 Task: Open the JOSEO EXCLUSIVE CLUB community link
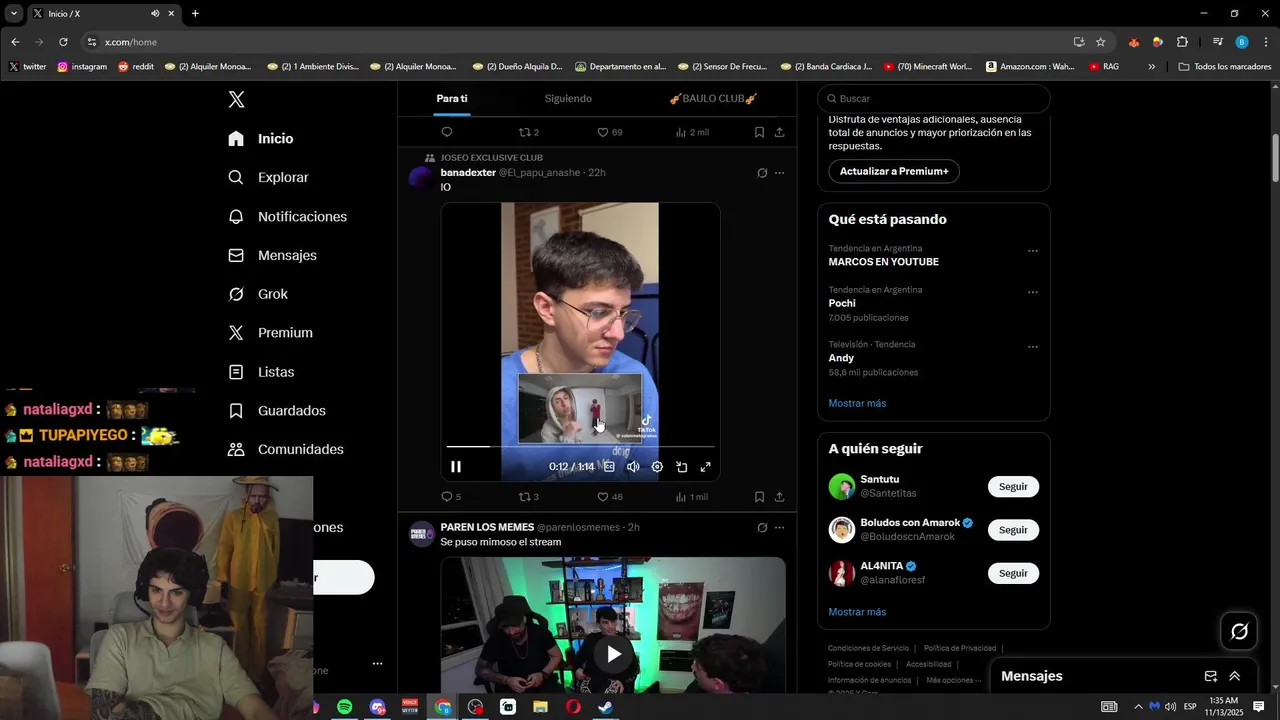[x=492, y=158]
